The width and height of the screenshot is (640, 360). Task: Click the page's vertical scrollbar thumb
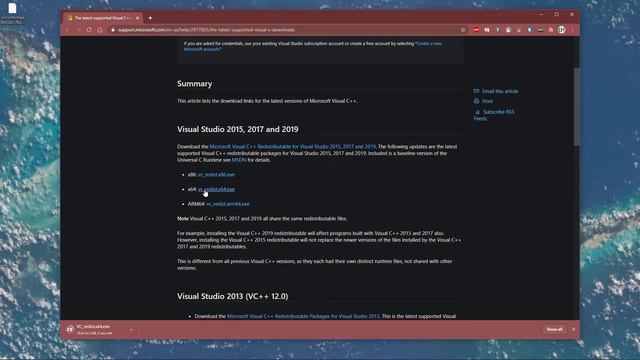576,106
